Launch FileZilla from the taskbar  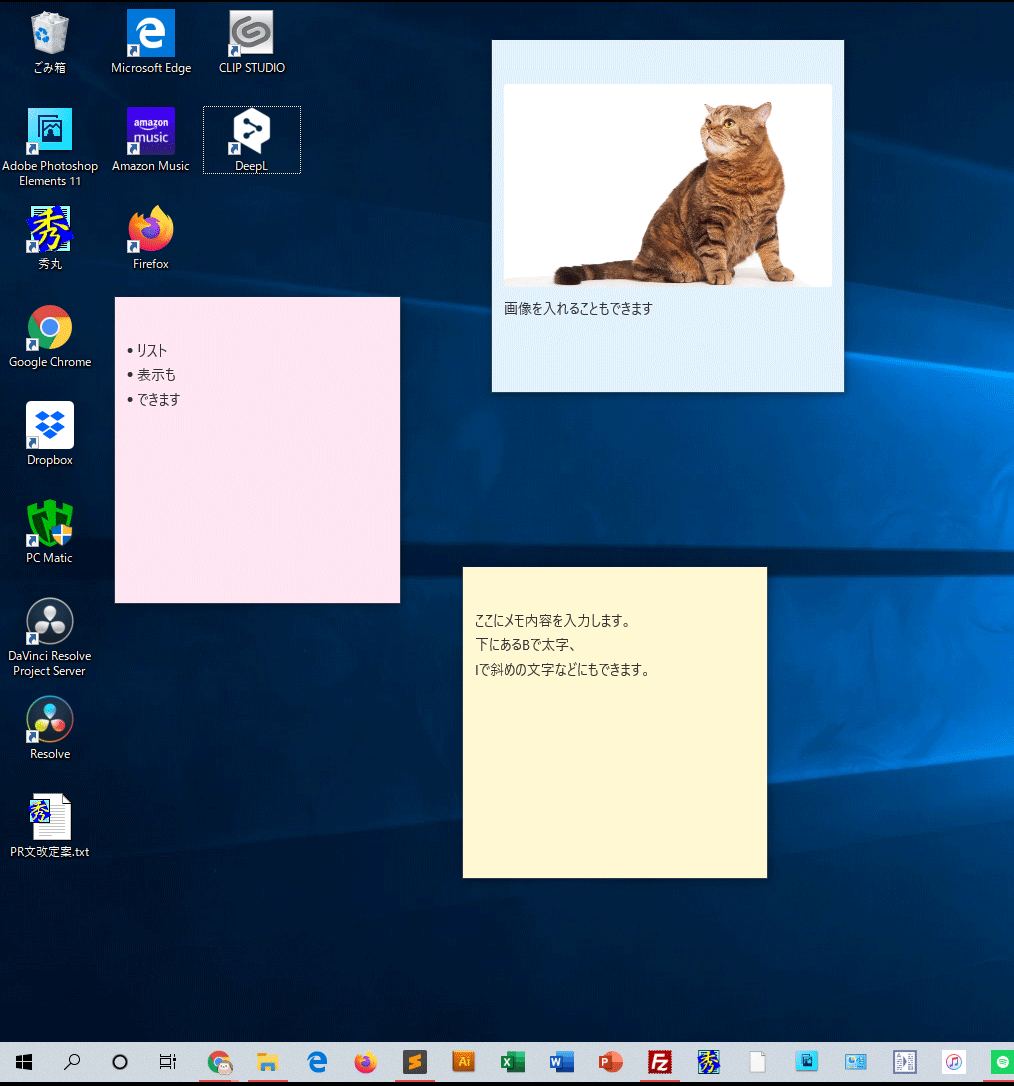pyautogui.click(x=659, y=1062)
